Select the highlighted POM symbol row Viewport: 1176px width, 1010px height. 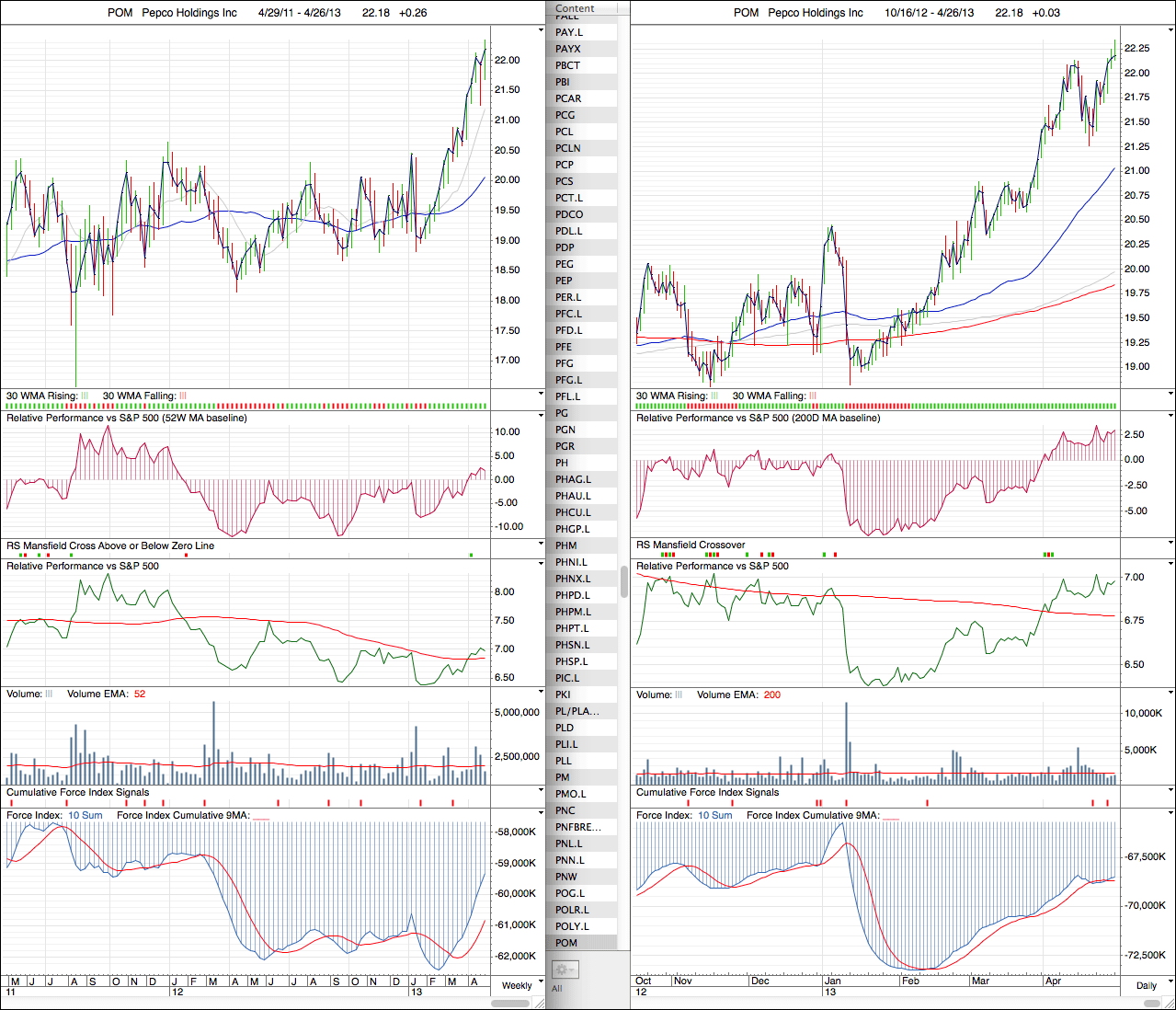click(567, 943)
